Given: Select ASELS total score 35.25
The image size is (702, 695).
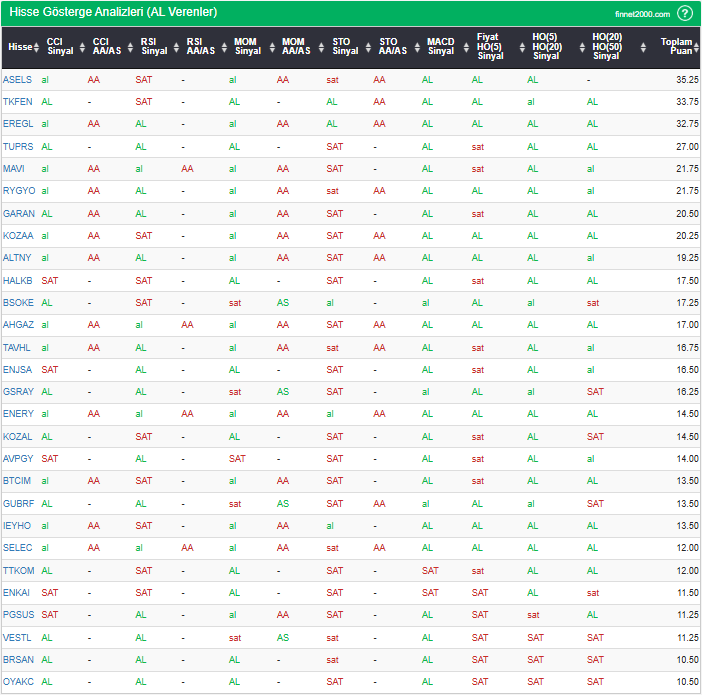Looking at the screenshot, I should [687, 80].
